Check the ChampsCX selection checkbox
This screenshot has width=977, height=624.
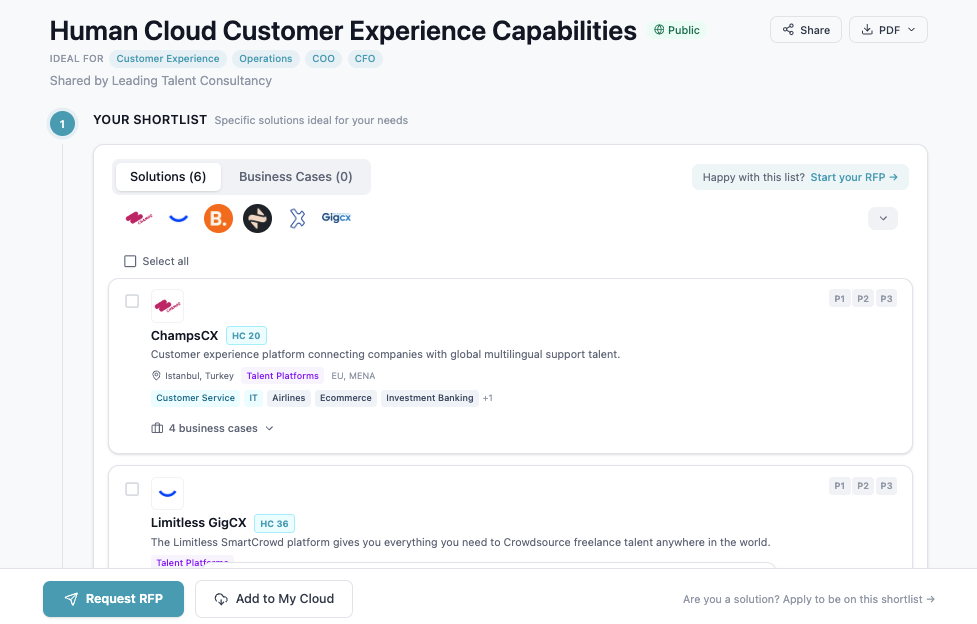[132, 301]
